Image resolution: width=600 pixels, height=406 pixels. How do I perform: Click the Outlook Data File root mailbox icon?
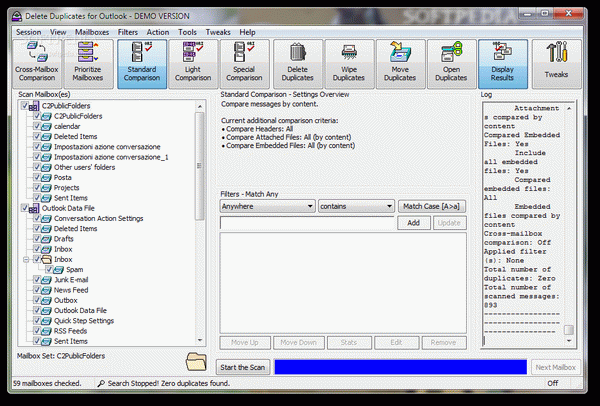34,209
